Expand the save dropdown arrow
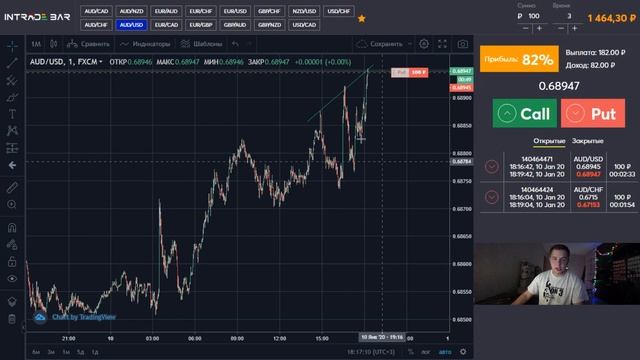Image resolution: width=640 pixels, height=360 pixels. pyautogui.click(x=410, y=44)
